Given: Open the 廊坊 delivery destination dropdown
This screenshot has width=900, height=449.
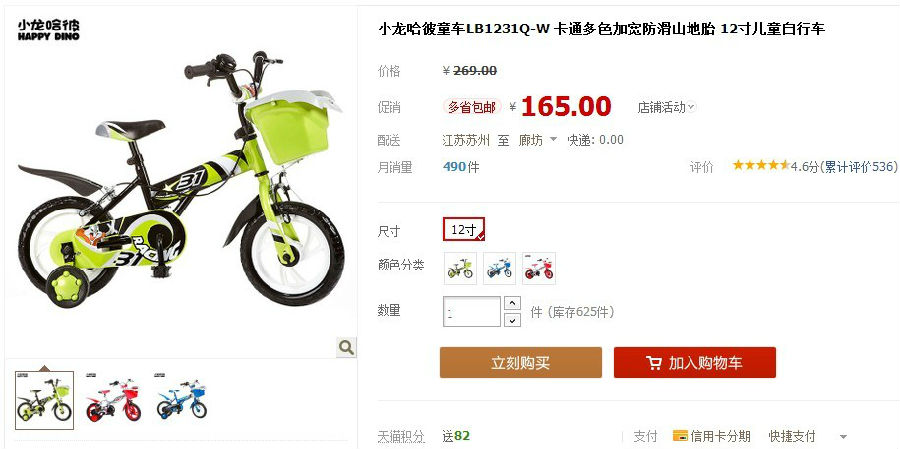Looking at the screenshot, I should (x=538, y=140).
